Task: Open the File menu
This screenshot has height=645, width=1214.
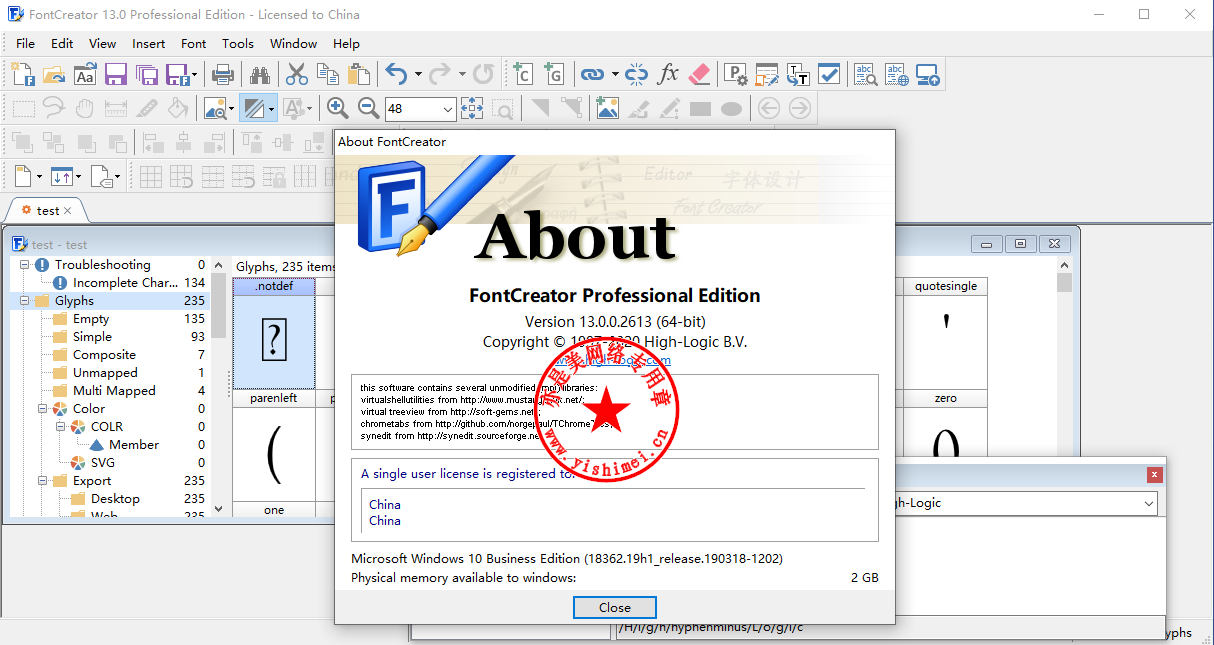Action: pyautogui.click(x=25, y=43)
